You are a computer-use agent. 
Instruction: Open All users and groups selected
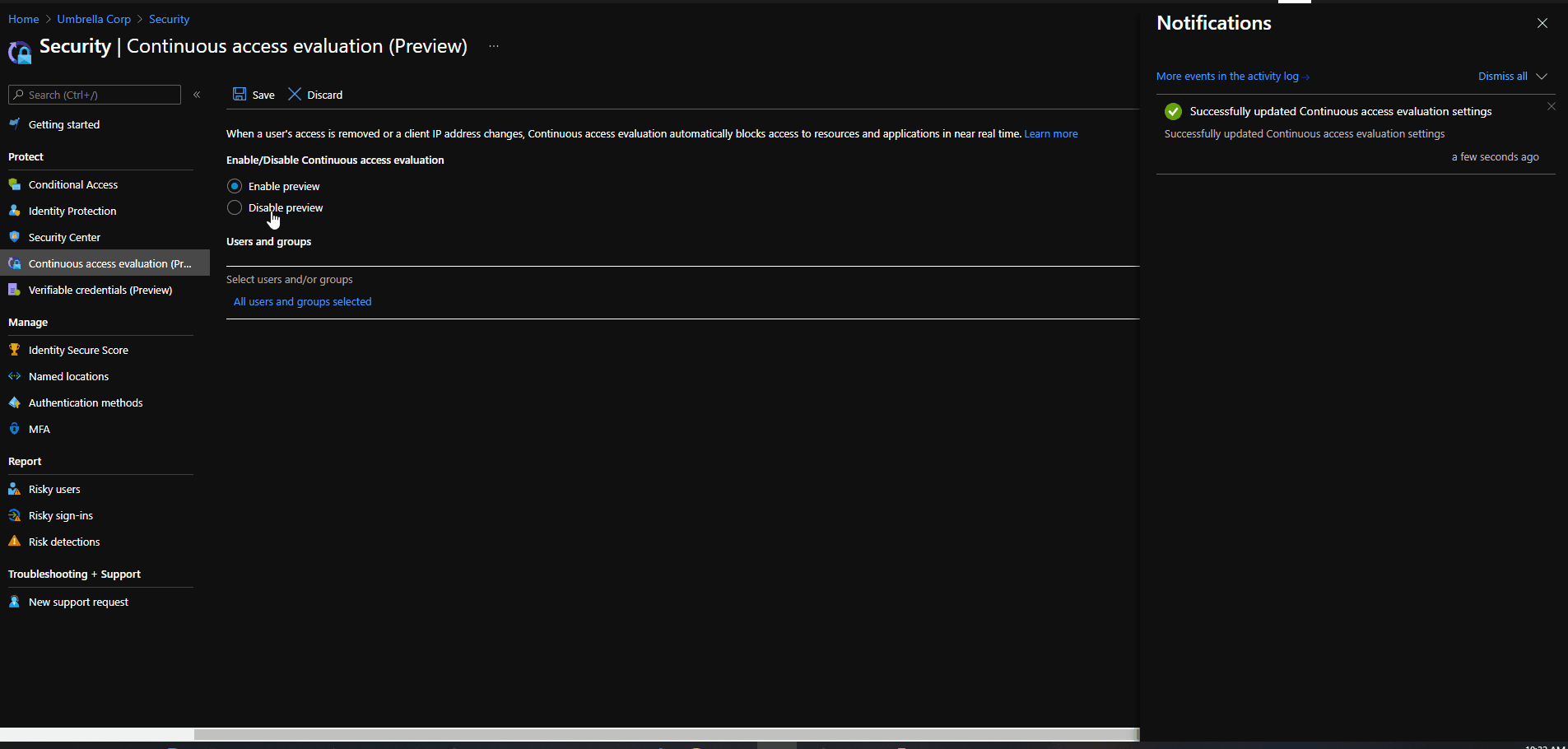[x=302, y=301]
